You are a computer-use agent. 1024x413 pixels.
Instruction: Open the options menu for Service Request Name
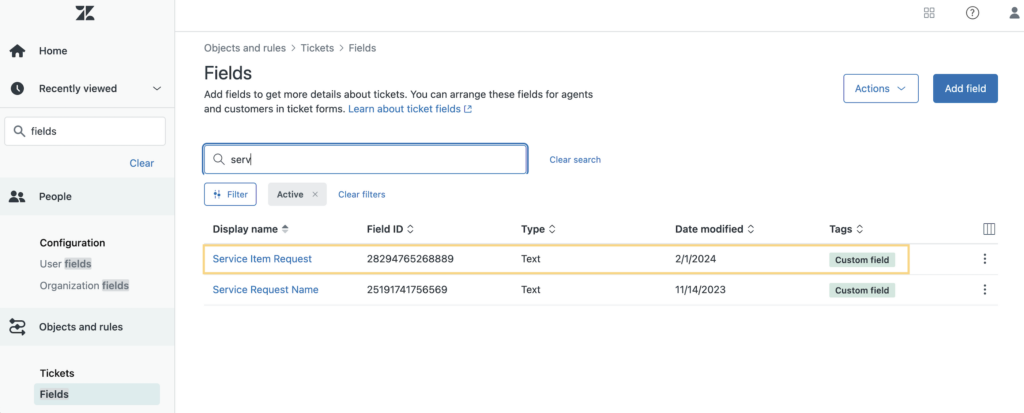(985, 289)
